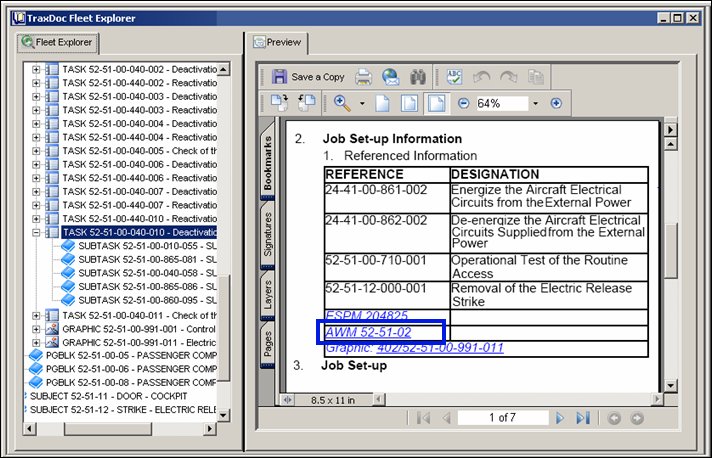Open the Bookmarks side panel tab

267,161
